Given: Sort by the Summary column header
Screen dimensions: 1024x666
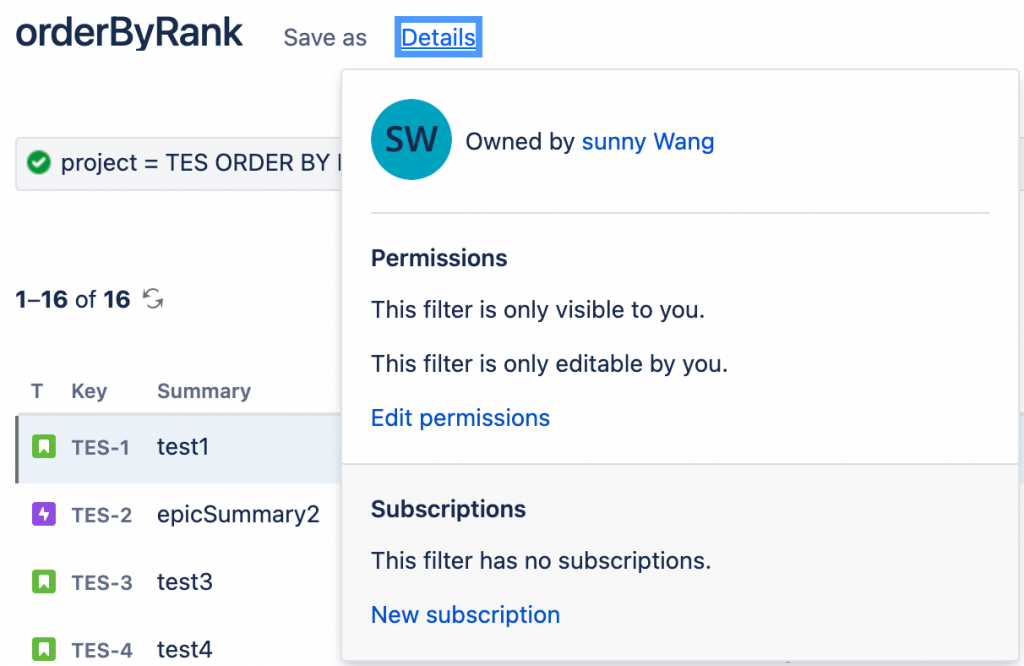Looking at the screenshot, I should pyautogui.click(x=204, y=391).
